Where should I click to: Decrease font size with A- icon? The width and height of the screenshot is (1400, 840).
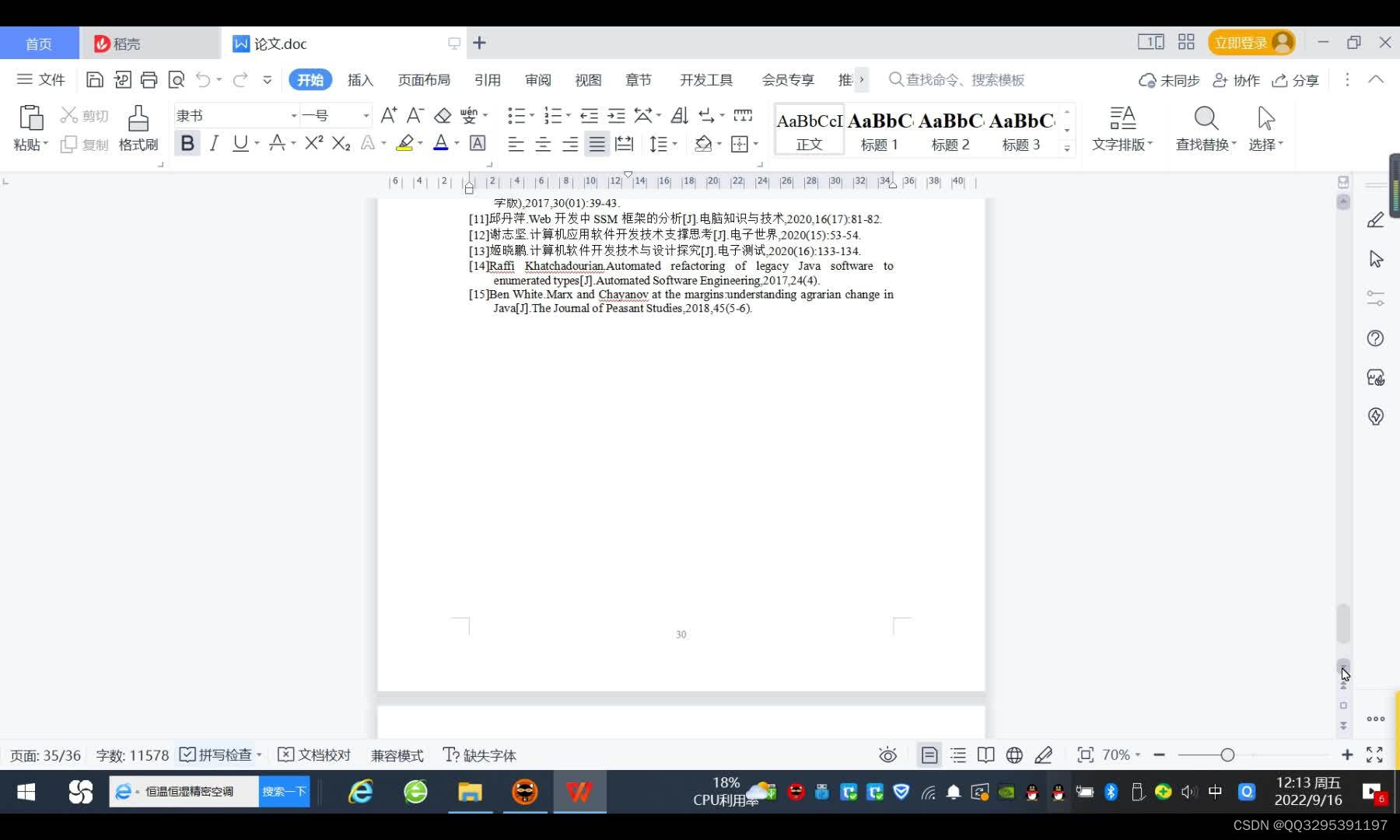click(415, 115)
